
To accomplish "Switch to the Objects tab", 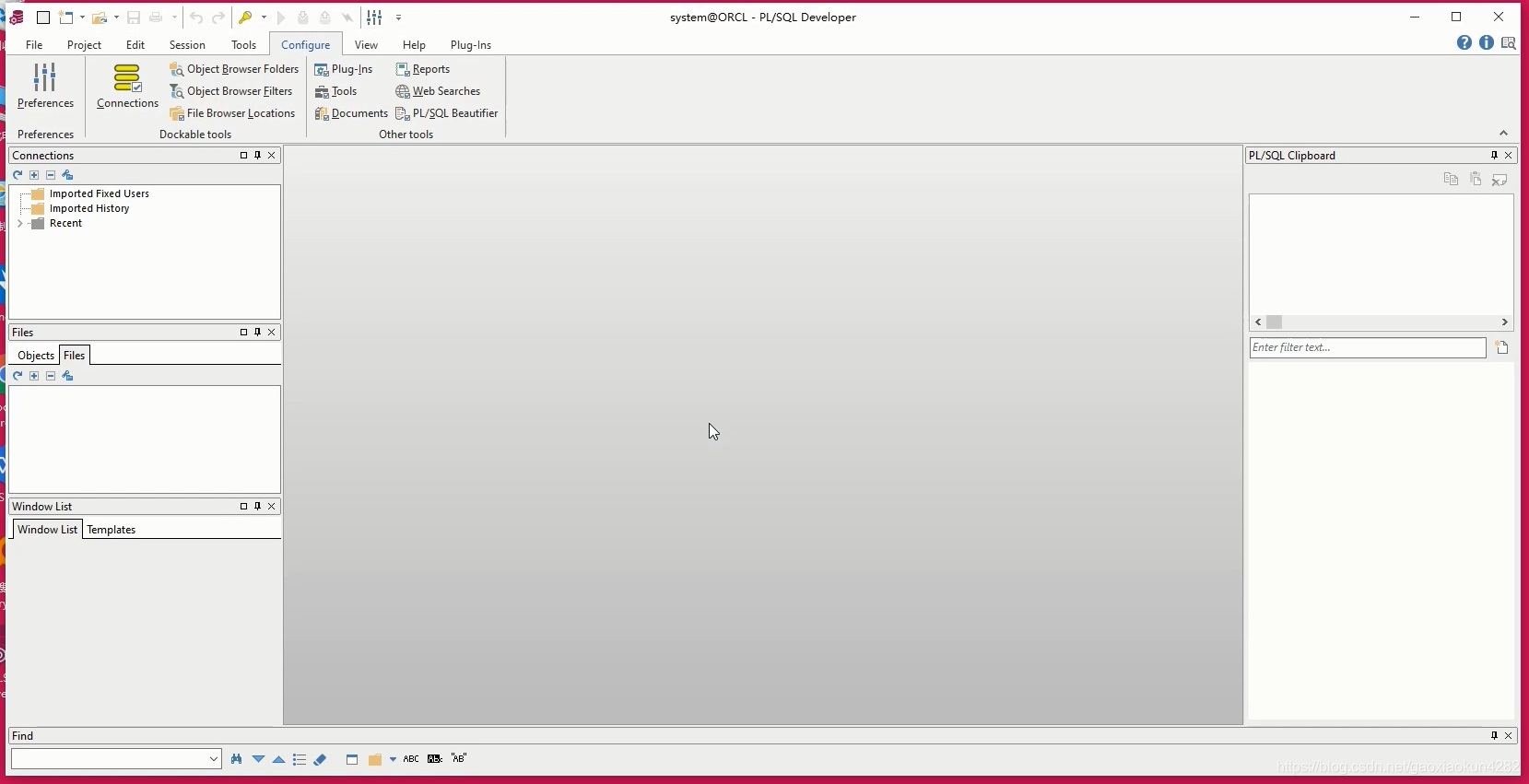I will (x=36, y=356).
